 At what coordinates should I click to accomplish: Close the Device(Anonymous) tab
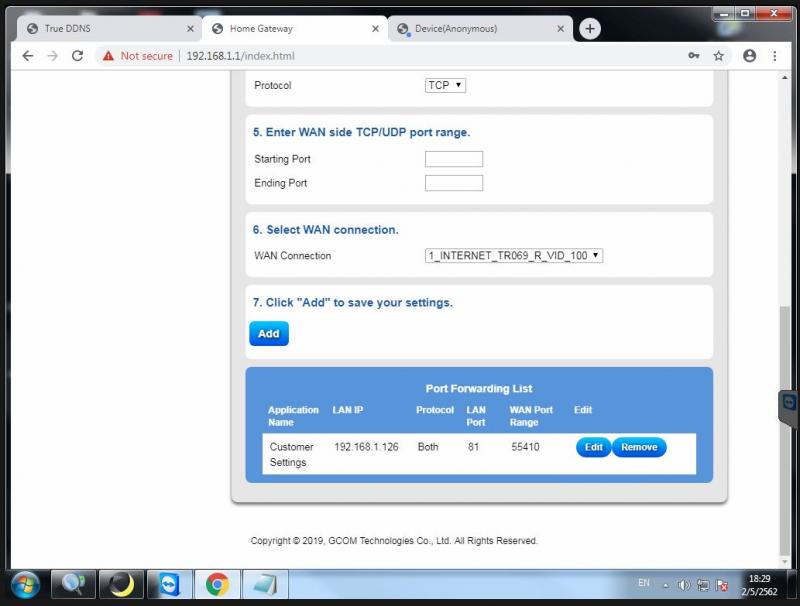561,29
